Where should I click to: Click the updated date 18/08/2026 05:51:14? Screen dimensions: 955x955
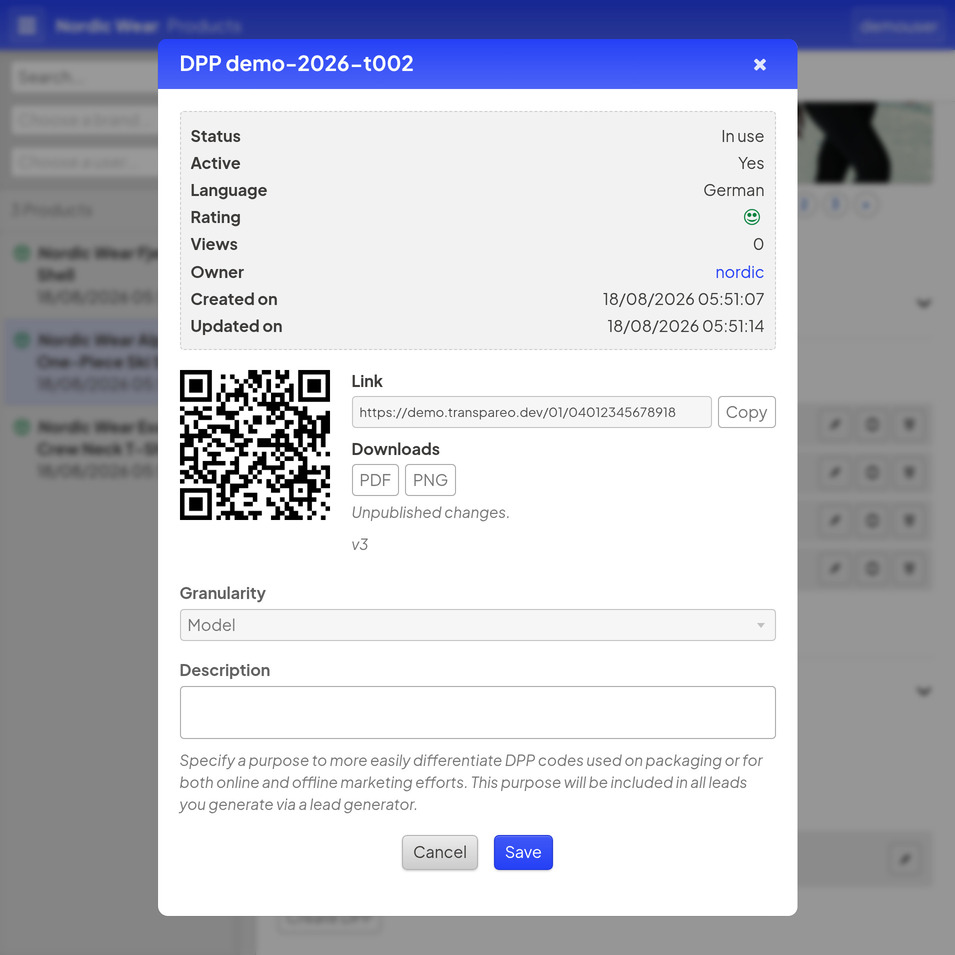[x=685, y=326]
